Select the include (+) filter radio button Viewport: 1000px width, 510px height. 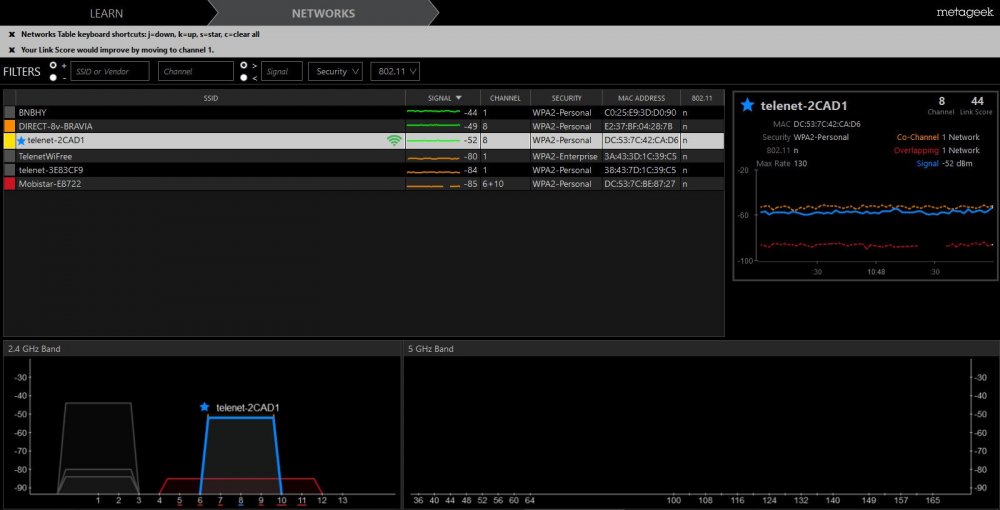click(x=52, y=65)
